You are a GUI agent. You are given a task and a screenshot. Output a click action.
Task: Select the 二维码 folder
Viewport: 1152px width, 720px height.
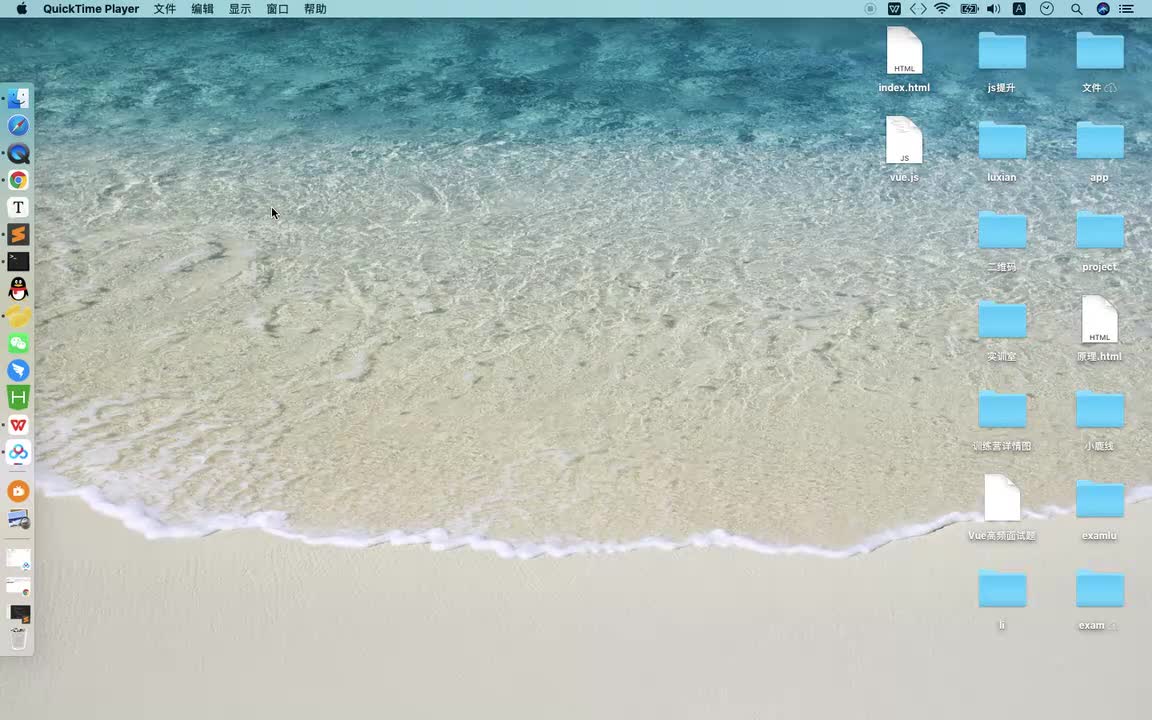1002,239
